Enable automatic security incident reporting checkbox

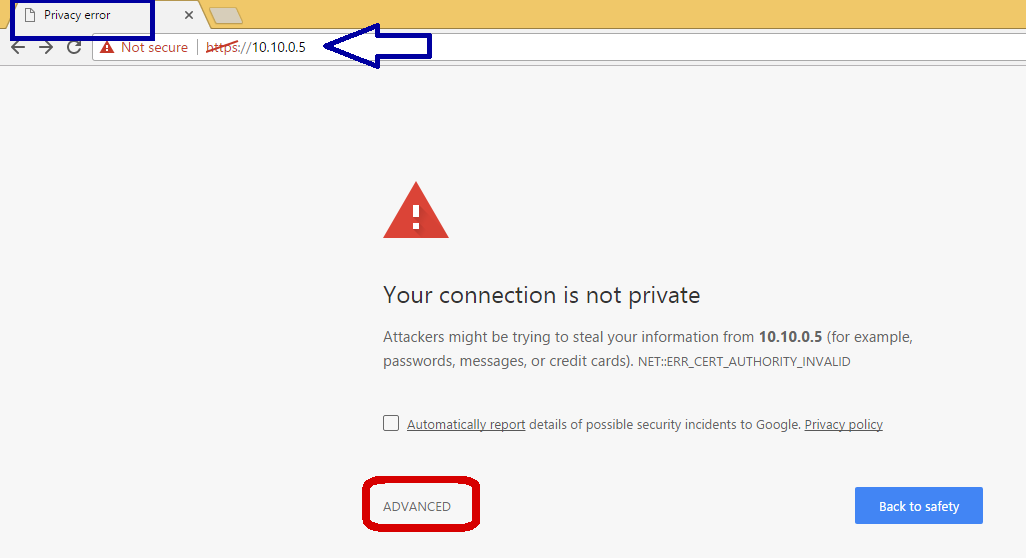click(391, 423)
